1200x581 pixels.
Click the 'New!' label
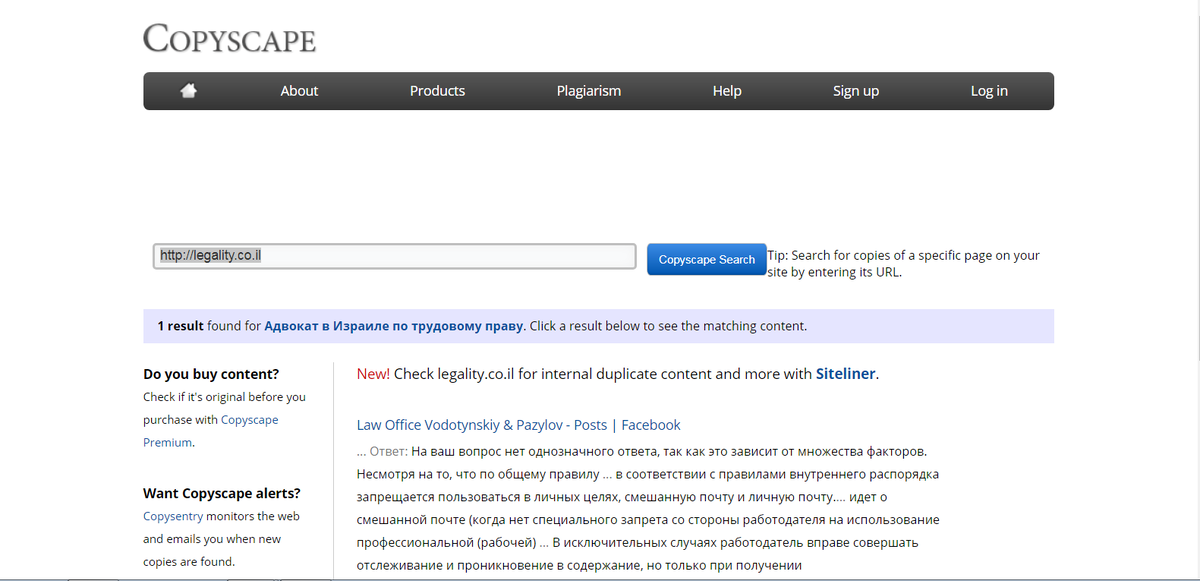click(373, 374)
